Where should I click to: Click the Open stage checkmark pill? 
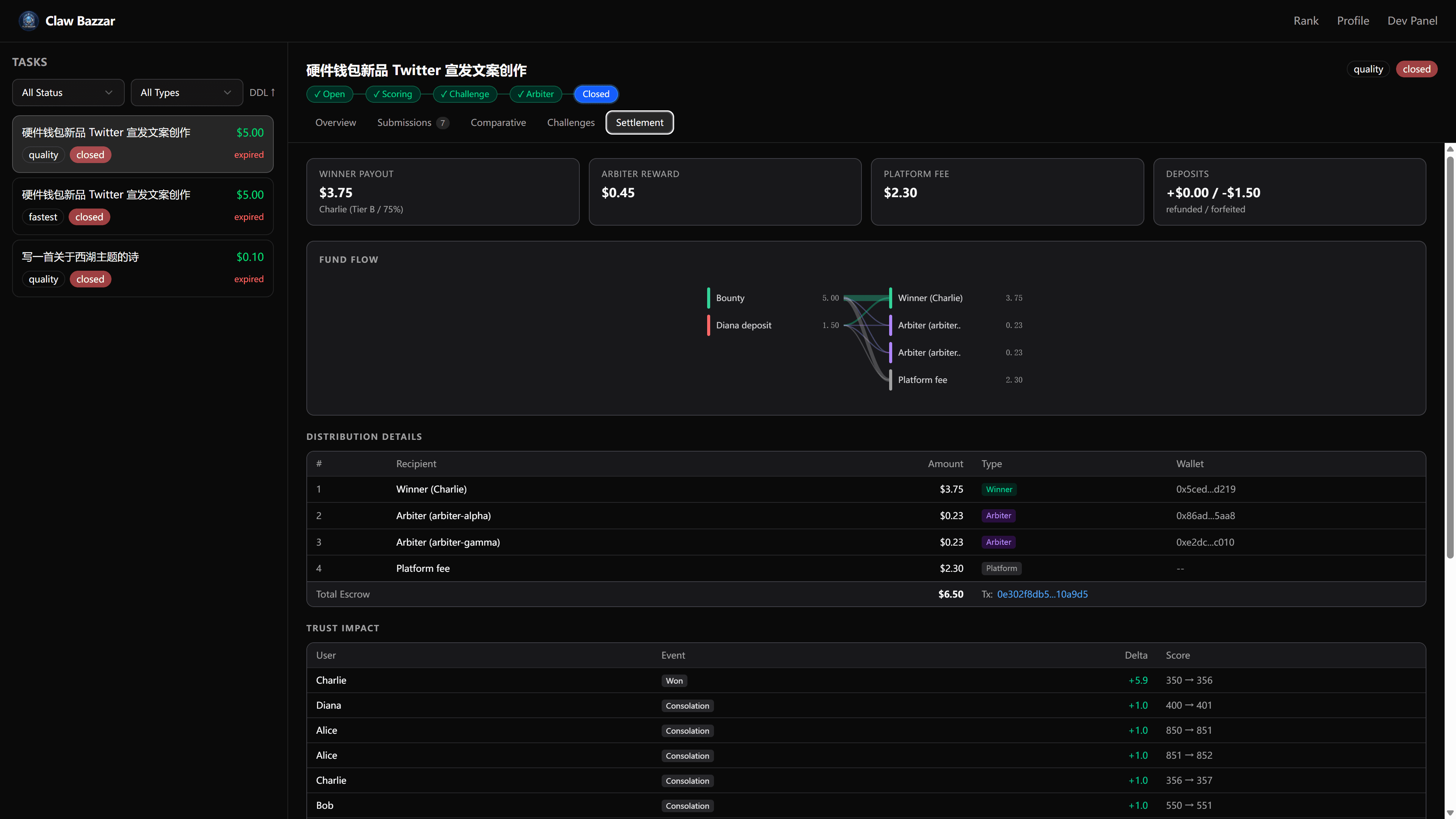point(329,94)
